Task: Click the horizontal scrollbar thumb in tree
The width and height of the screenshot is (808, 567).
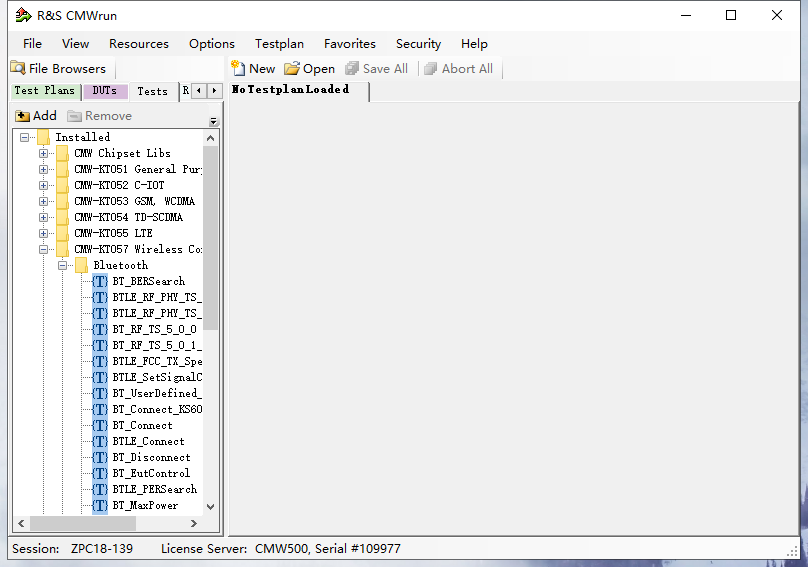Action: click(x=83, y=524)
